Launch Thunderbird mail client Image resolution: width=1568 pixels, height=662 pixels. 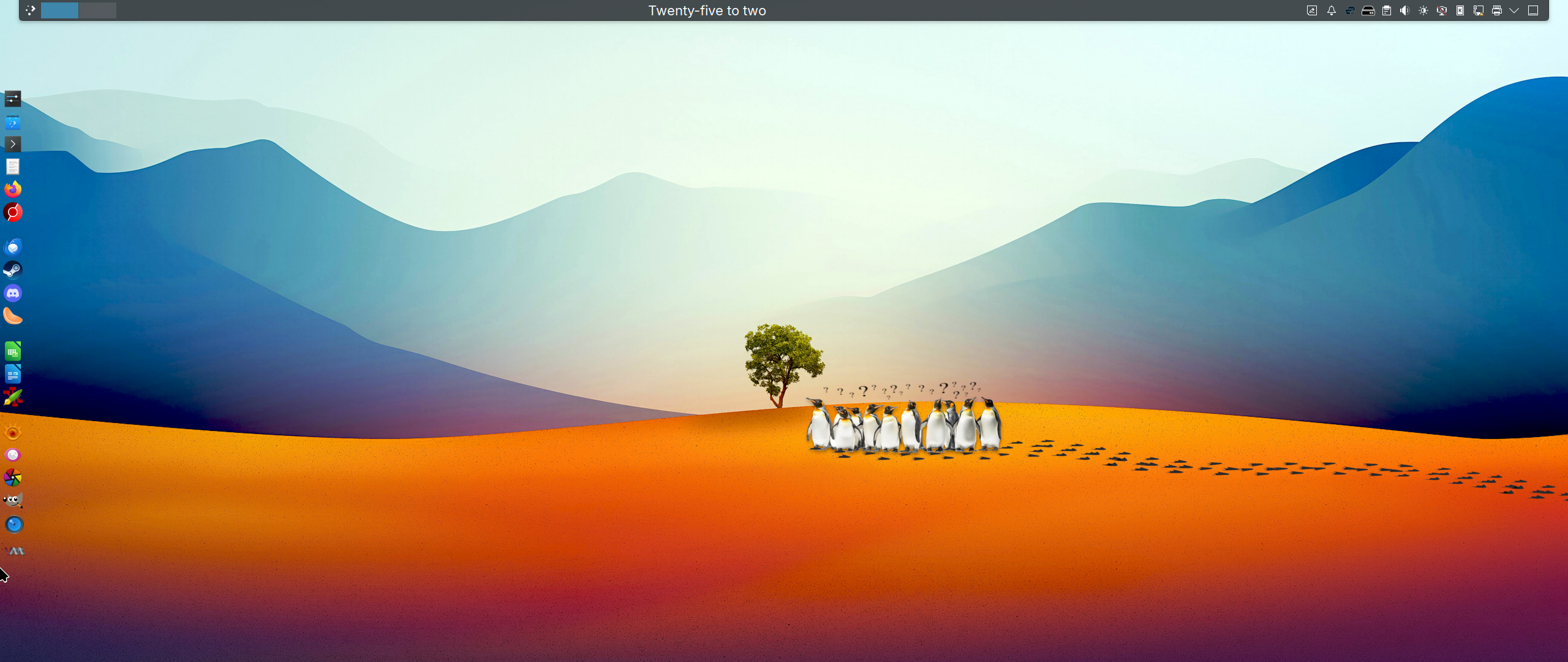(13, 247)
